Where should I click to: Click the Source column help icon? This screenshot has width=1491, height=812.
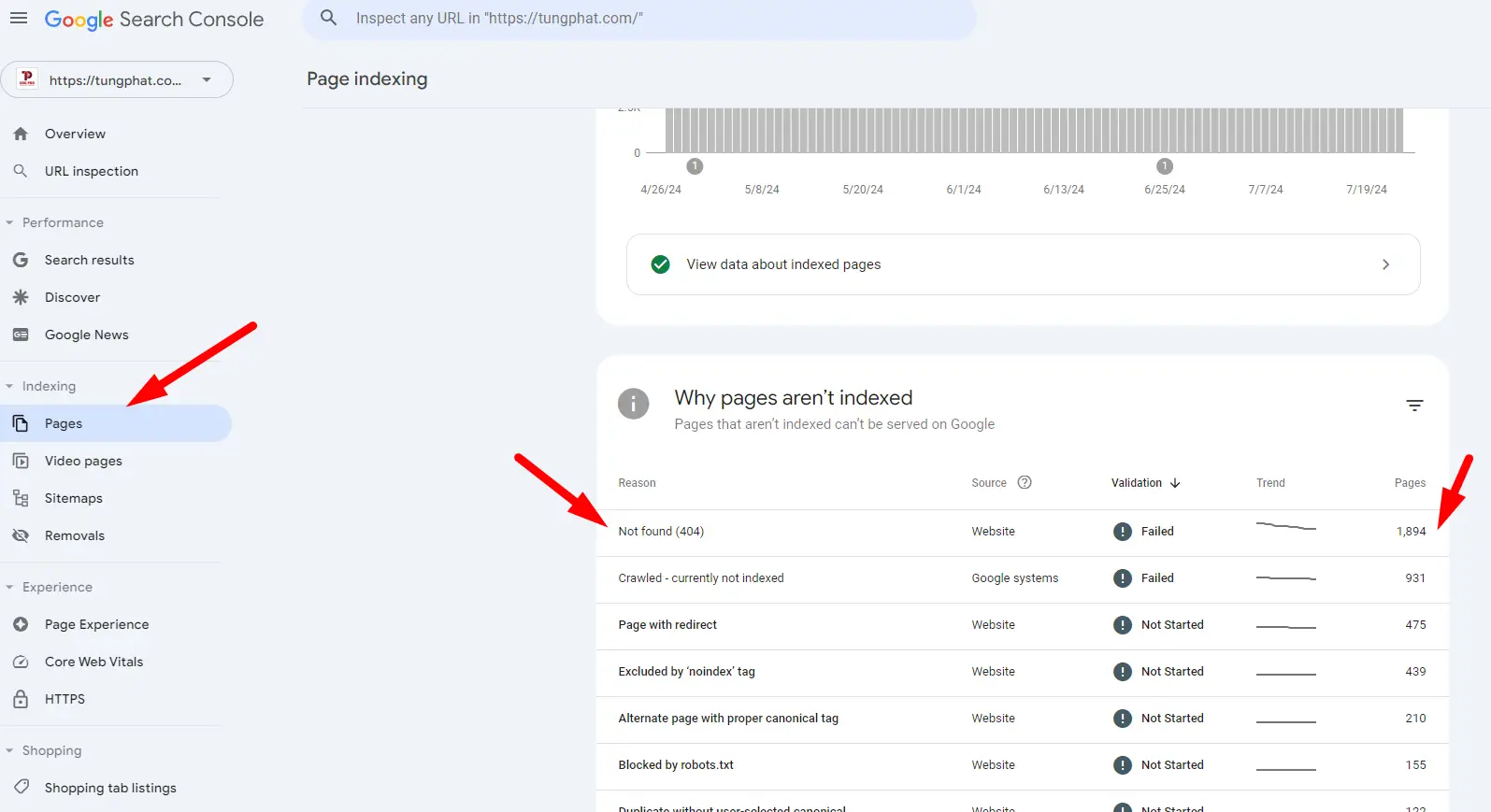click(x=1025, y=482)
